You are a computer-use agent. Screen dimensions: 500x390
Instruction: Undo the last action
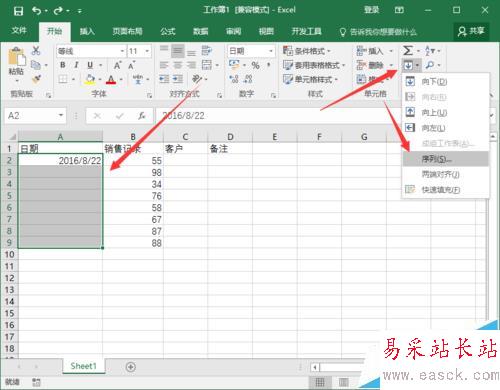point(37,11)
